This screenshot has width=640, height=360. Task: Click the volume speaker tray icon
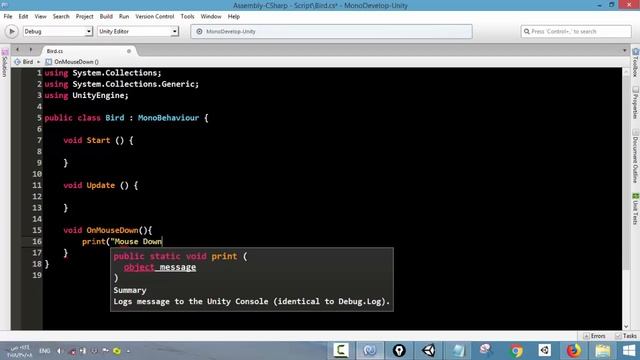[60, 351]
